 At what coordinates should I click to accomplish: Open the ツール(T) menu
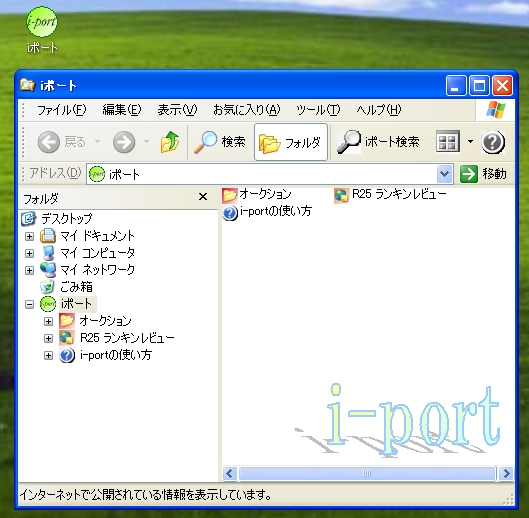(318, 110)
